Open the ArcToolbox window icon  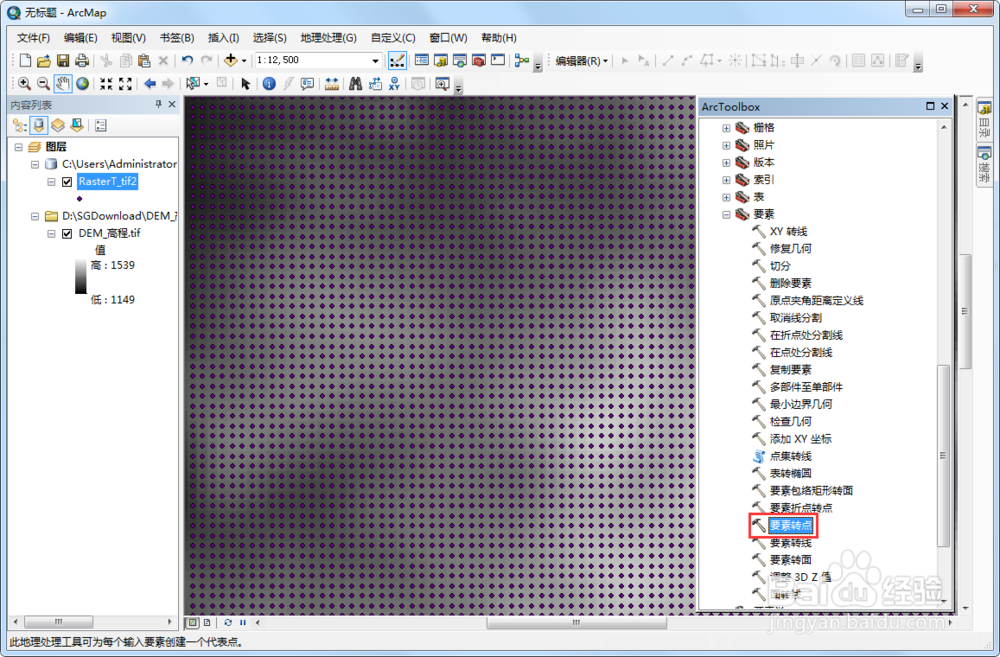click(479, 61)
